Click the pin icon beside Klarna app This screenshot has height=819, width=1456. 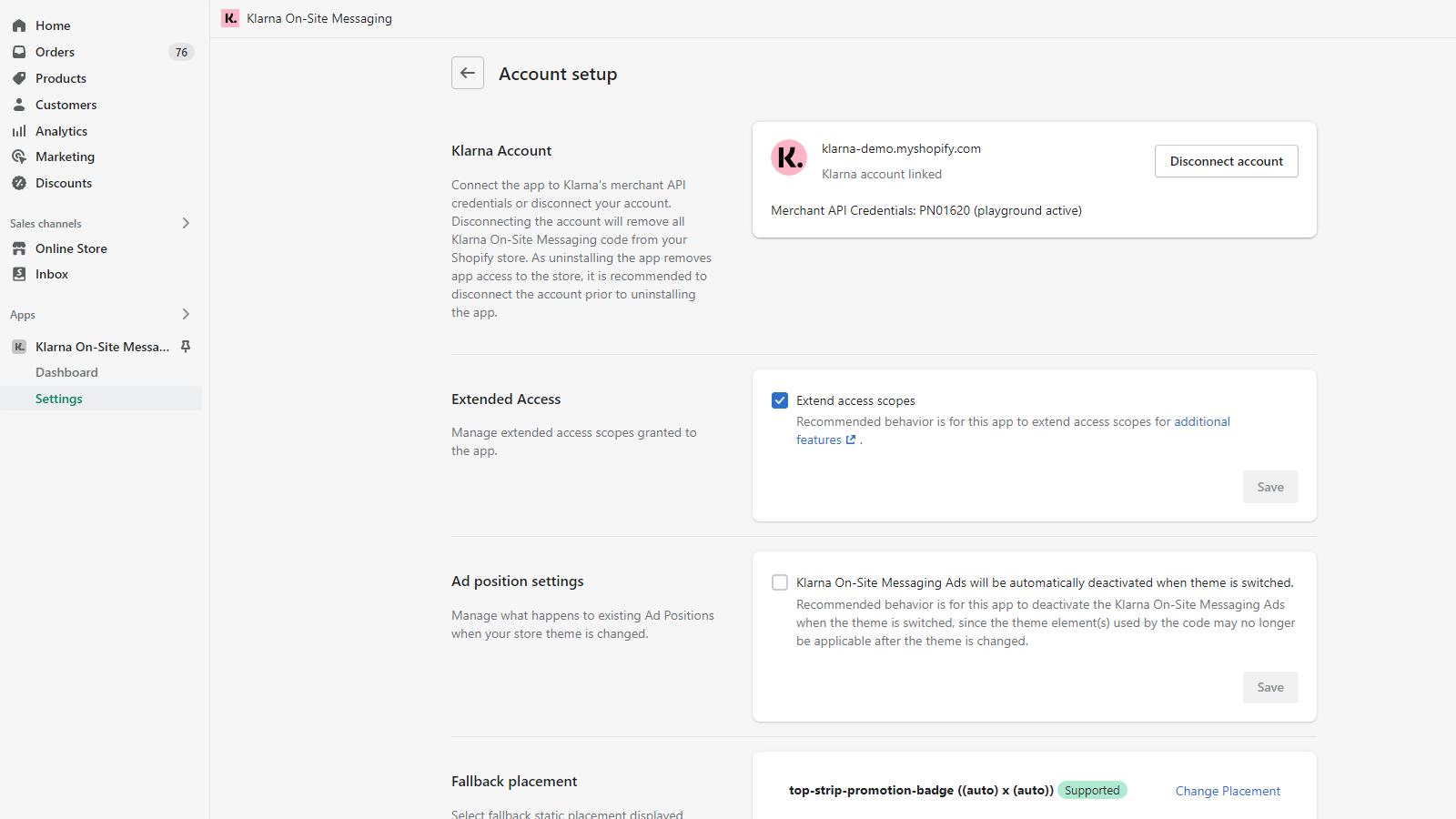pos(186,347)
